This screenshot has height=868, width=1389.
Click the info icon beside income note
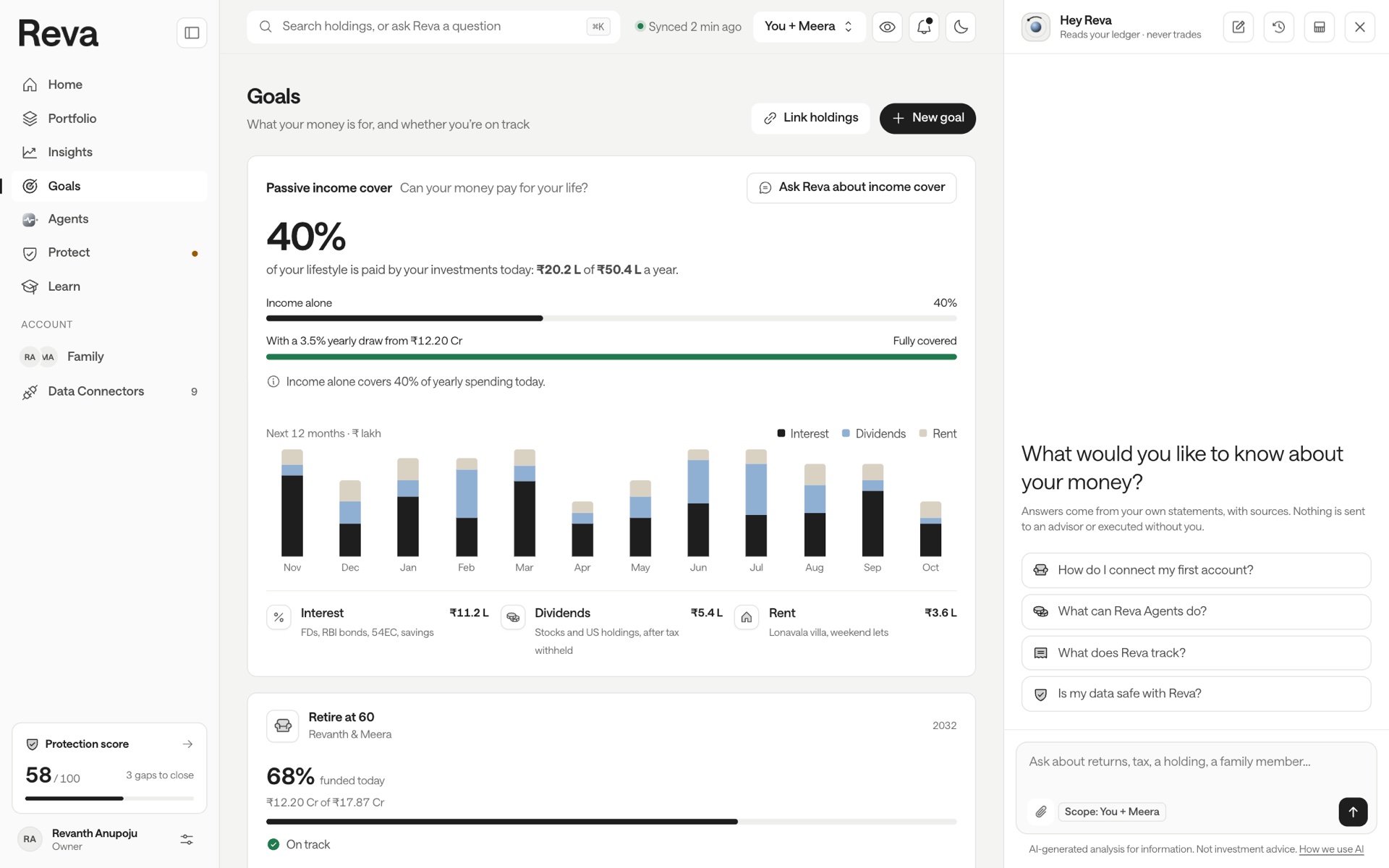tap(273, 382)
